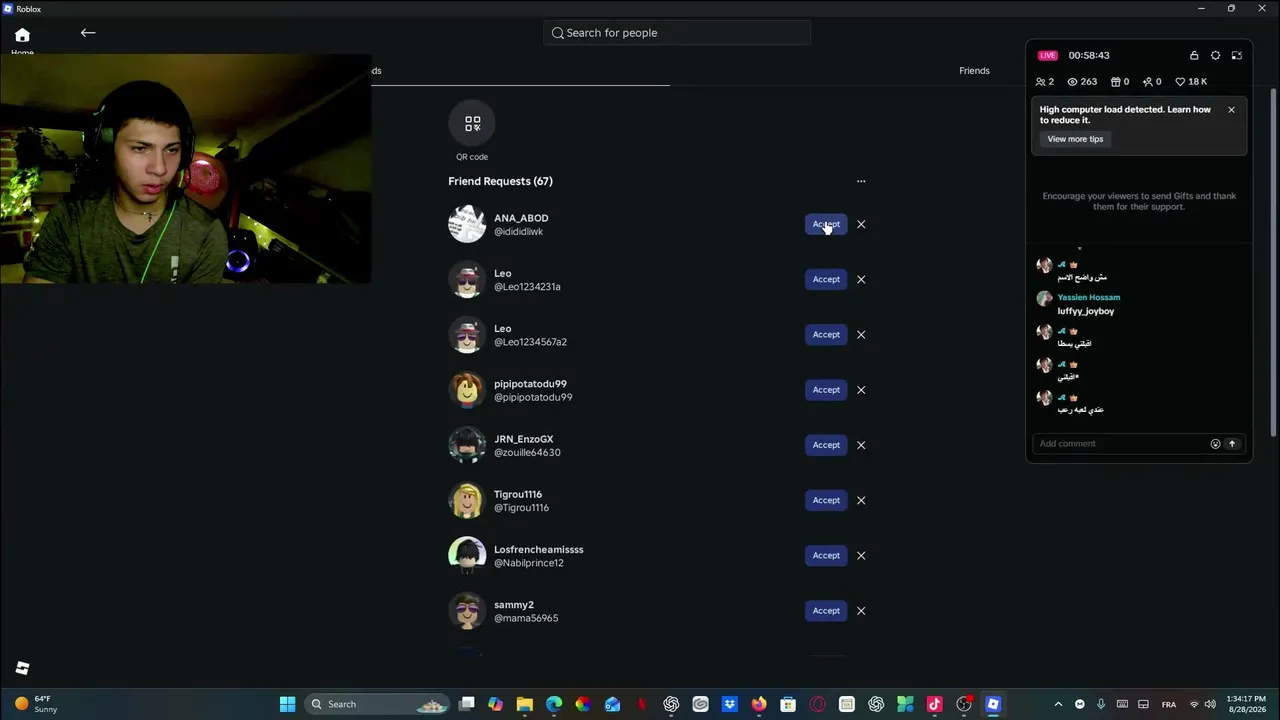Click the Tigrou1116 display name

pos(518,494)
